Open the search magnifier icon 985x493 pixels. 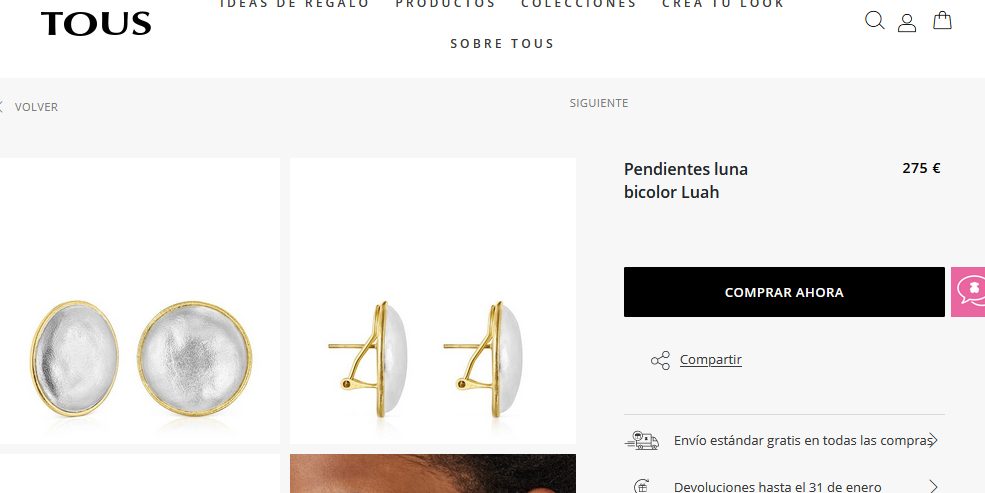874,21
